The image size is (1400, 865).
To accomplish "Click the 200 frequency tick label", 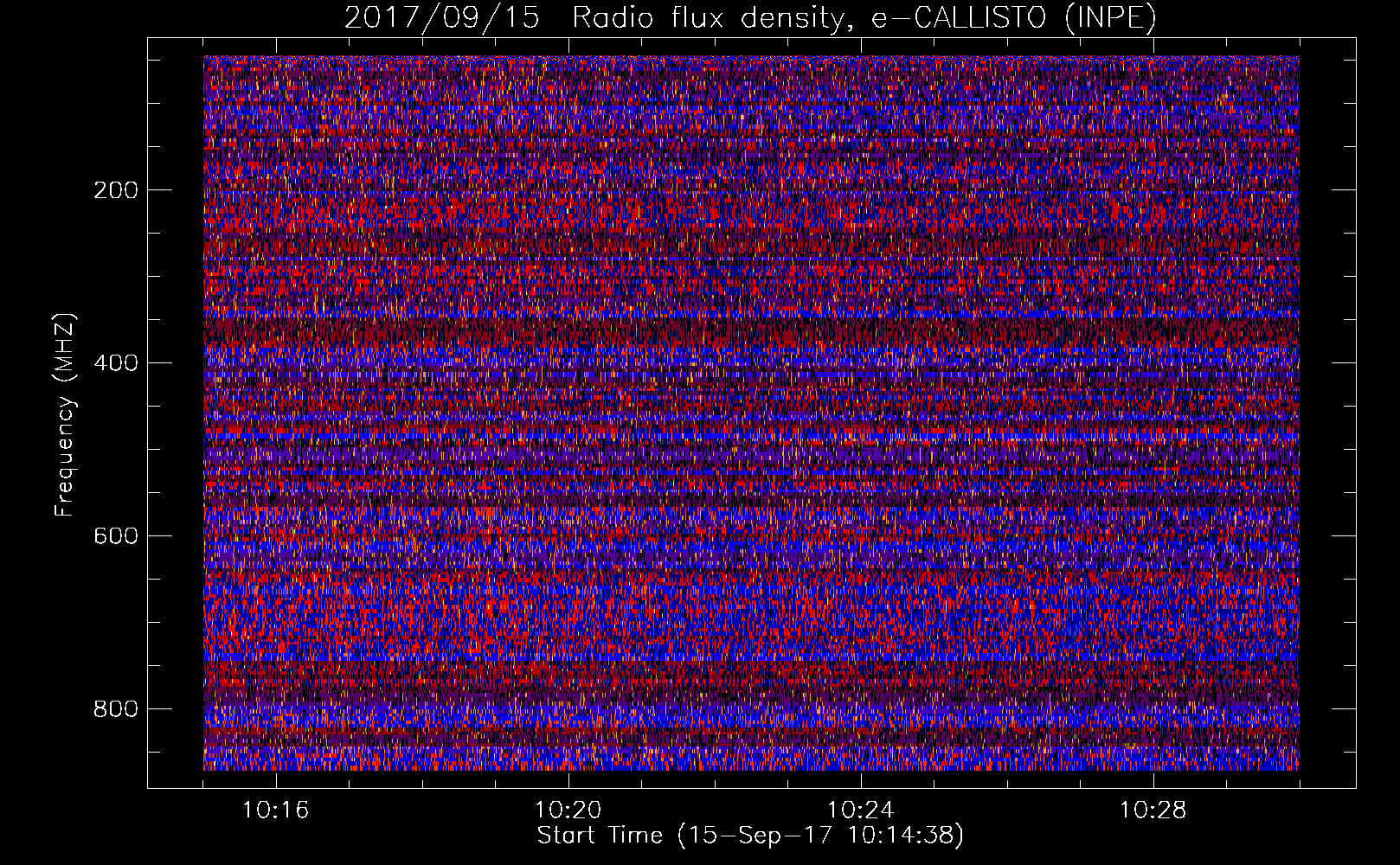I will [116, 190].
